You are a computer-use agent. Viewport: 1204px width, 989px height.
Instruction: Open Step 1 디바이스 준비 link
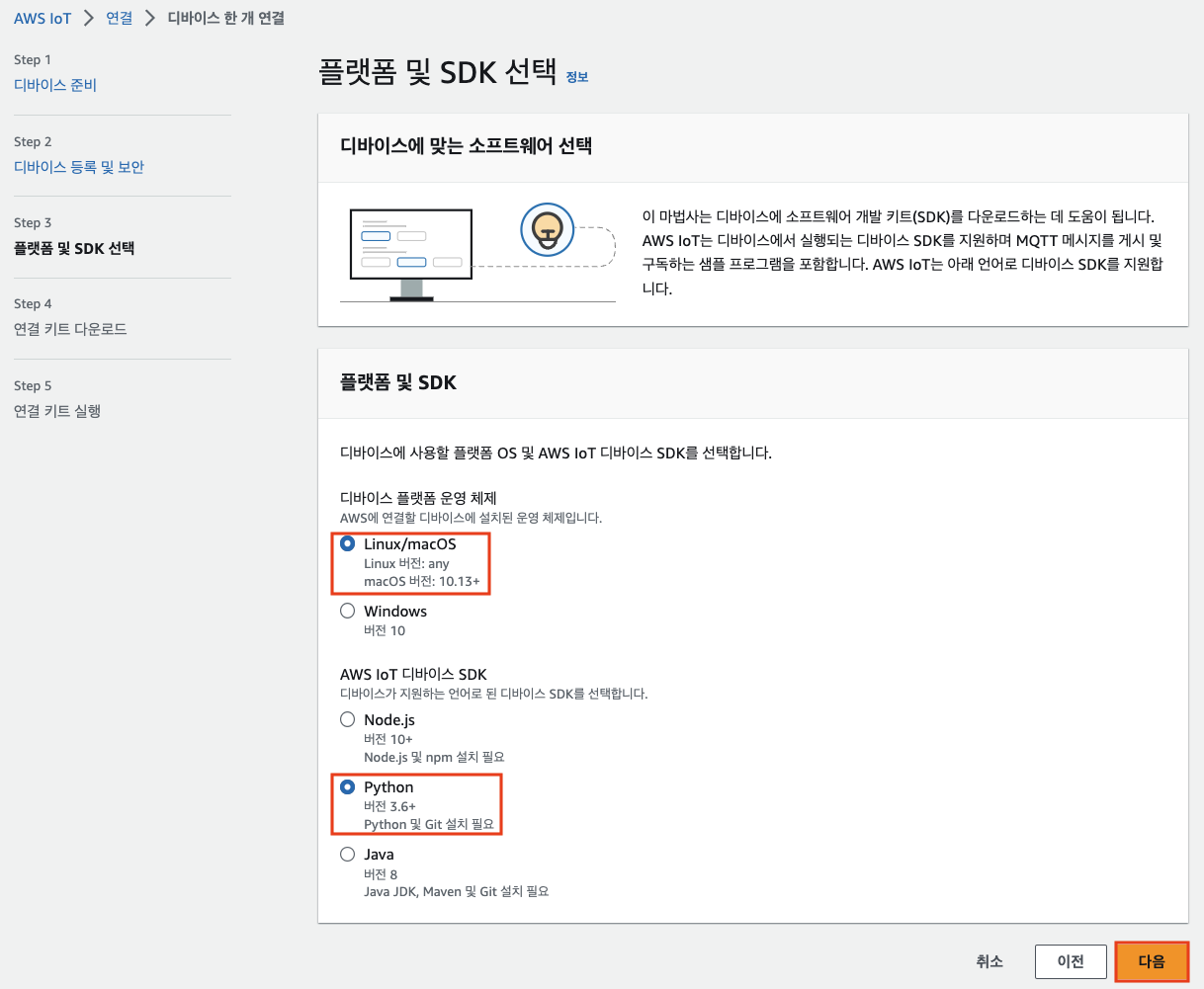pos(55,85)
